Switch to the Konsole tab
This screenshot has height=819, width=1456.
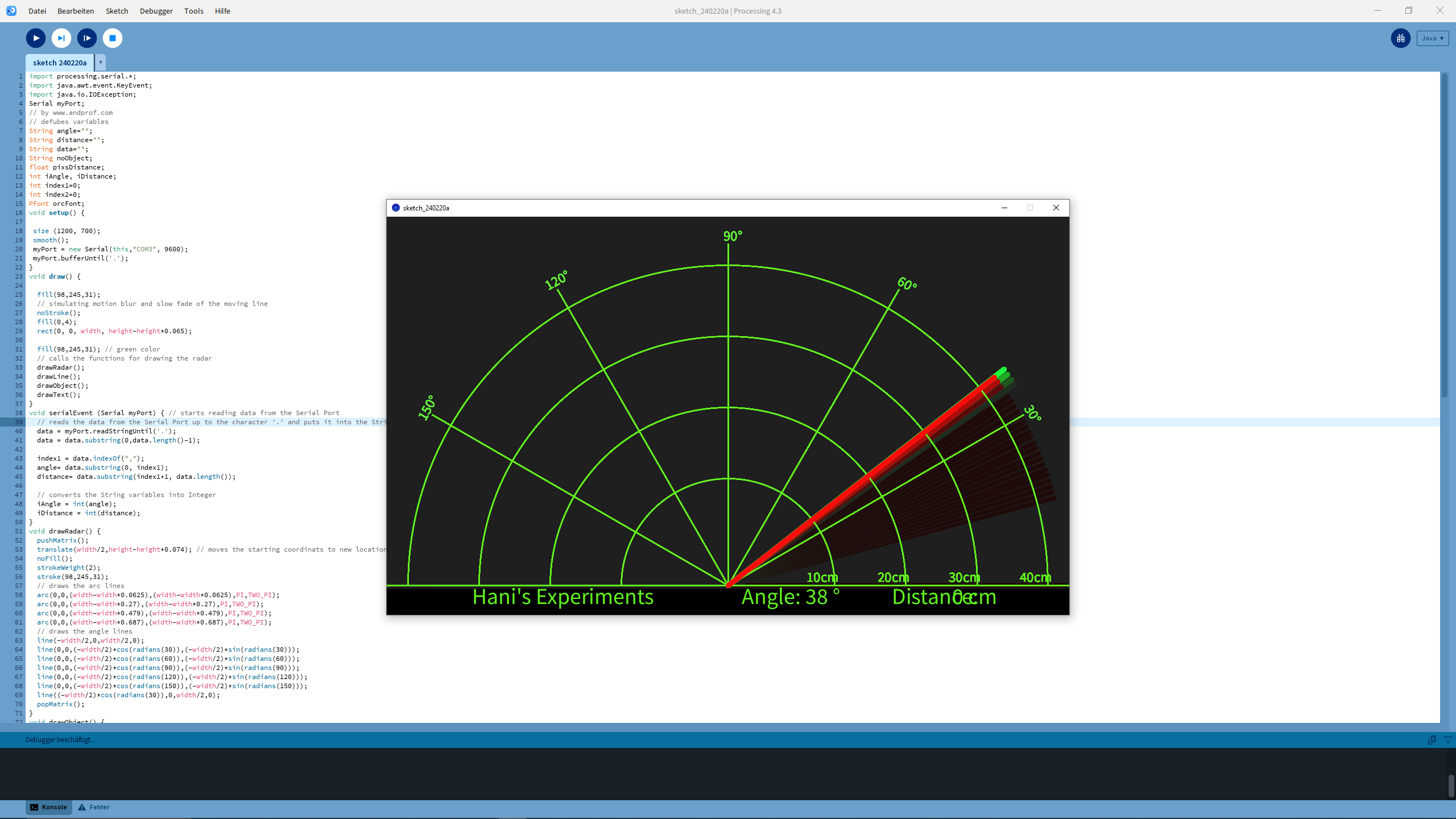[x=49, y=807]
